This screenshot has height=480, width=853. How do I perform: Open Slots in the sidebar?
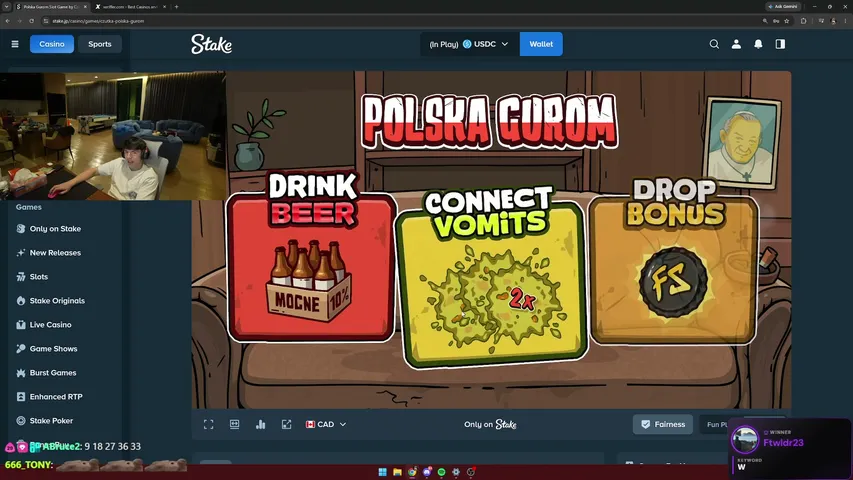[x=39, y=276]
